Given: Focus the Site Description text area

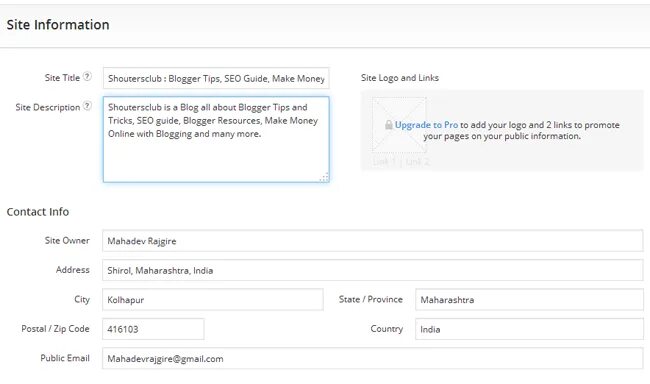Looking at the screenshot, I should click(x=216, y=139).
